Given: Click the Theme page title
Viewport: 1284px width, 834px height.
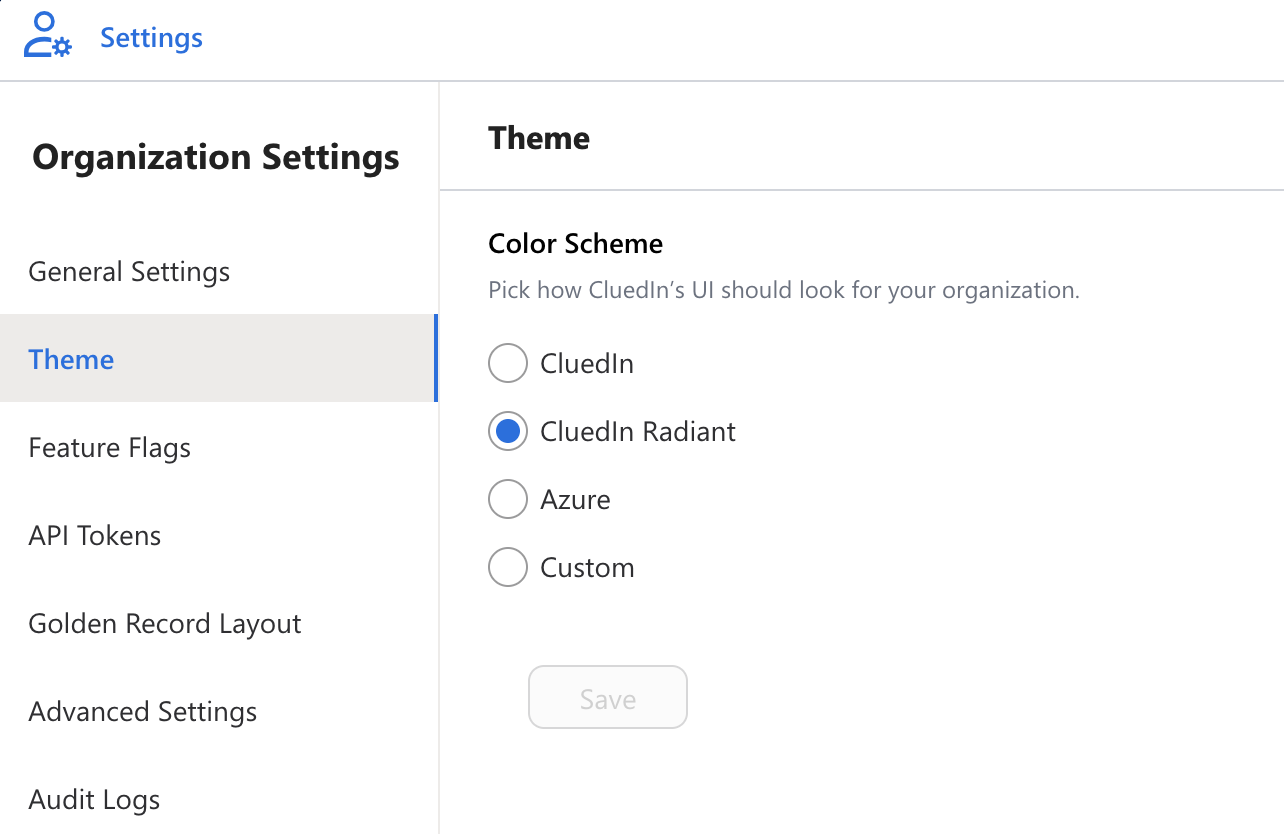Looking at the screenshot, I should tap(539, 138).
